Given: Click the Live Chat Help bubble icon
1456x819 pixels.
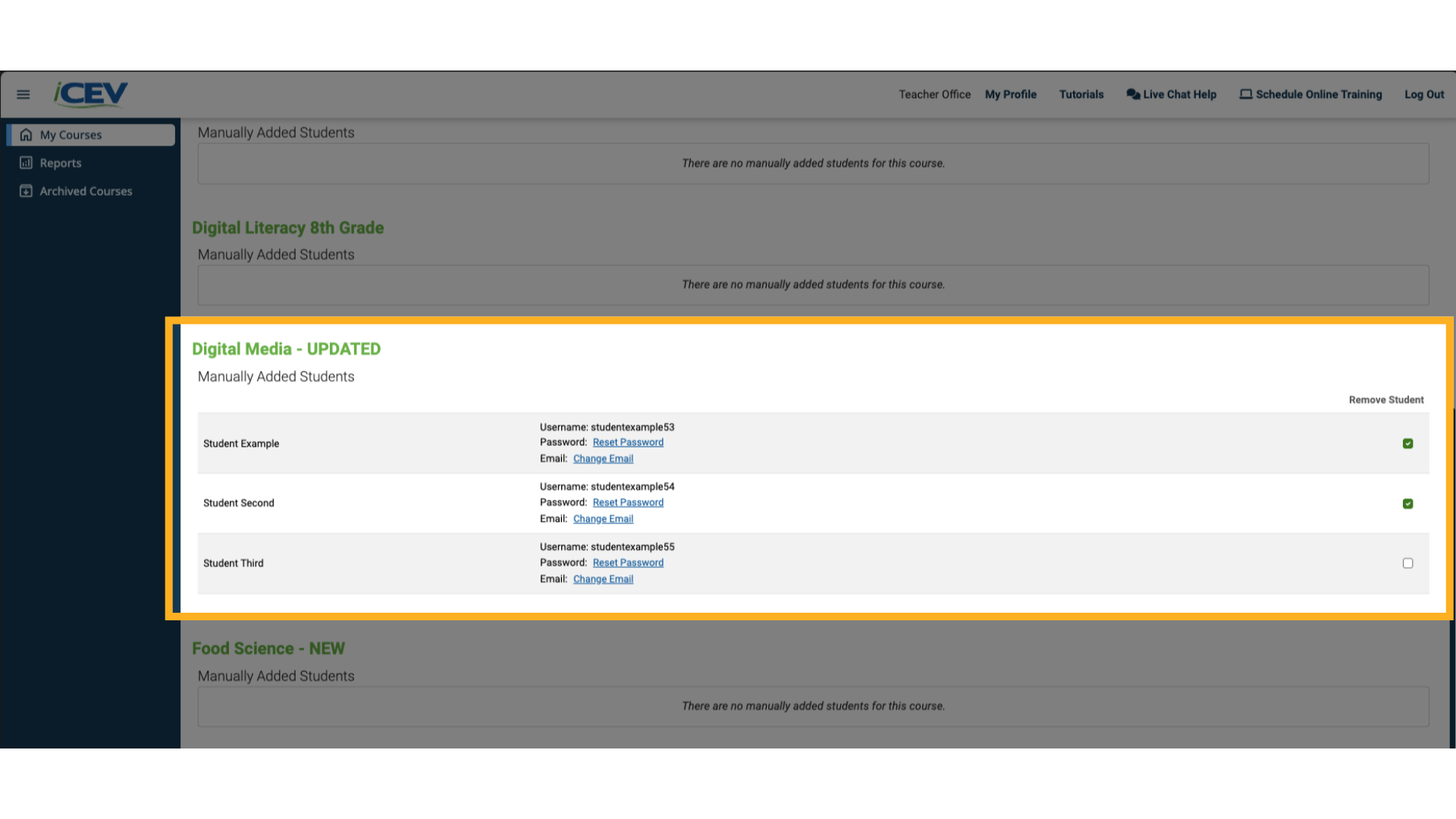Looking at the screenshot, I should 1133,95.
